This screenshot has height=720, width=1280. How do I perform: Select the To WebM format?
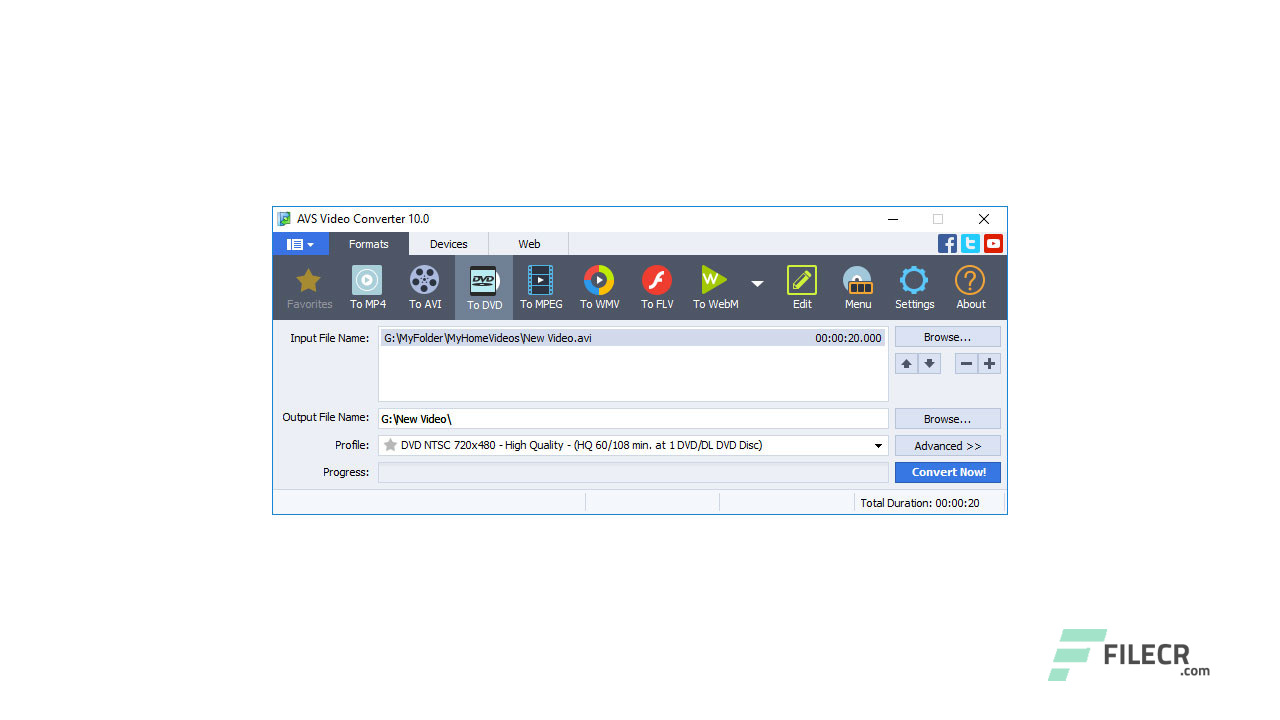(715, 288)
